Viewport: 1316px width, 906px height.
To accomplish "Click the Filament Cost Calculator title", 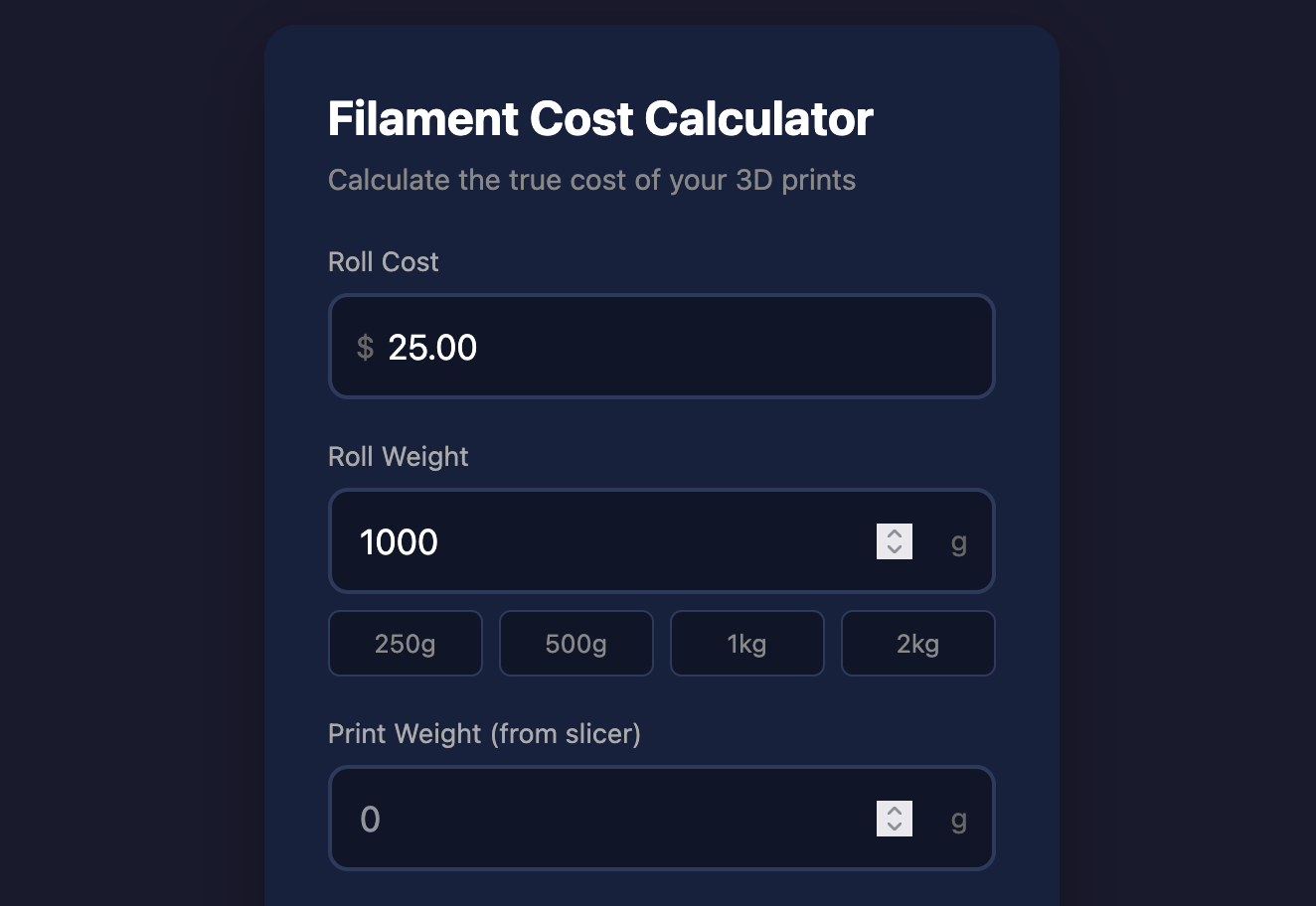I will [x=599, y=117].
